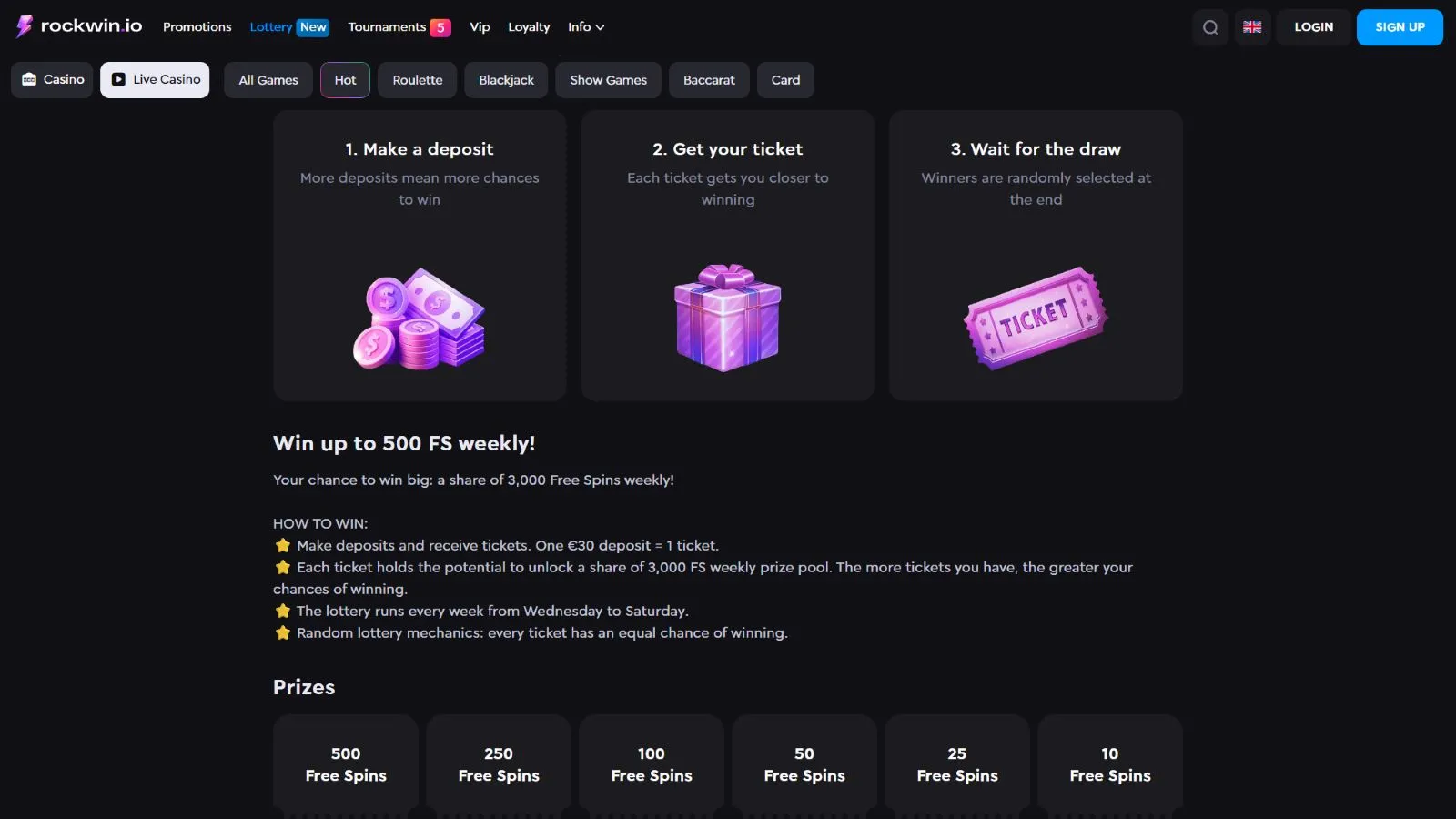Open the Lottery New link
Viewport: 1456px width, 819px height.
point(288,27)
